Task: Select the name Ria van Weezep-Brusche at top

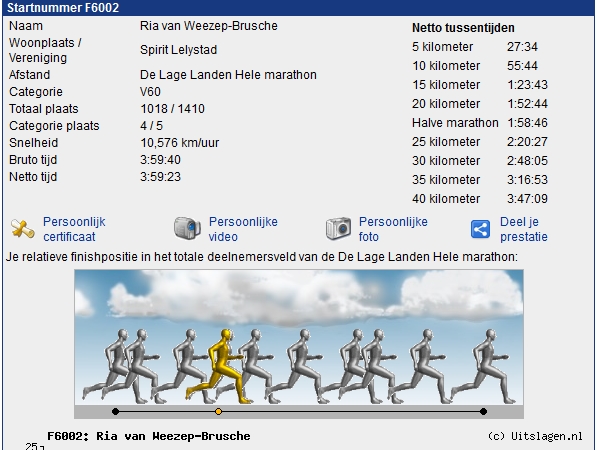Action: (x=208, y=25)
